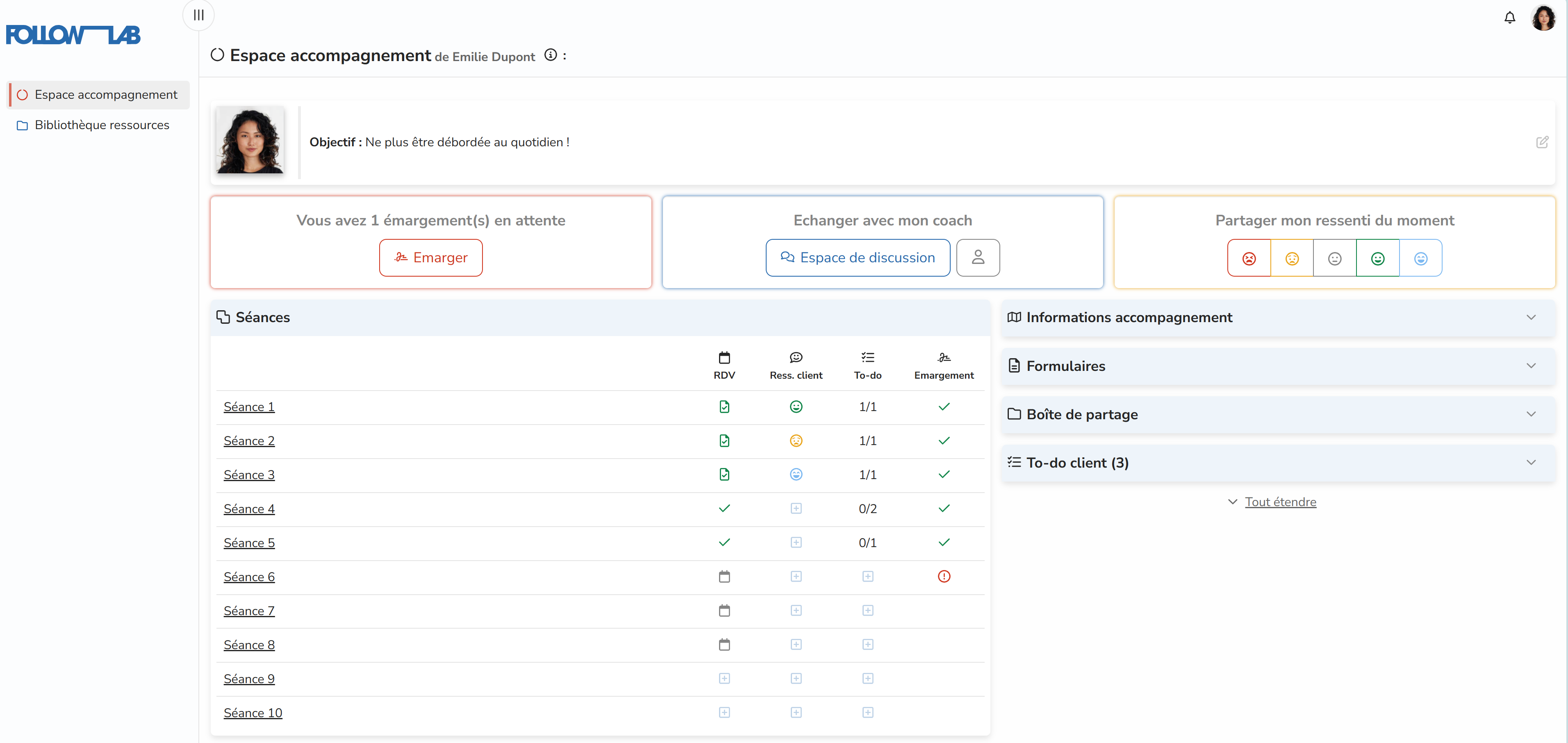Click the calendar icon for Séance 7

tap(724, 610)
